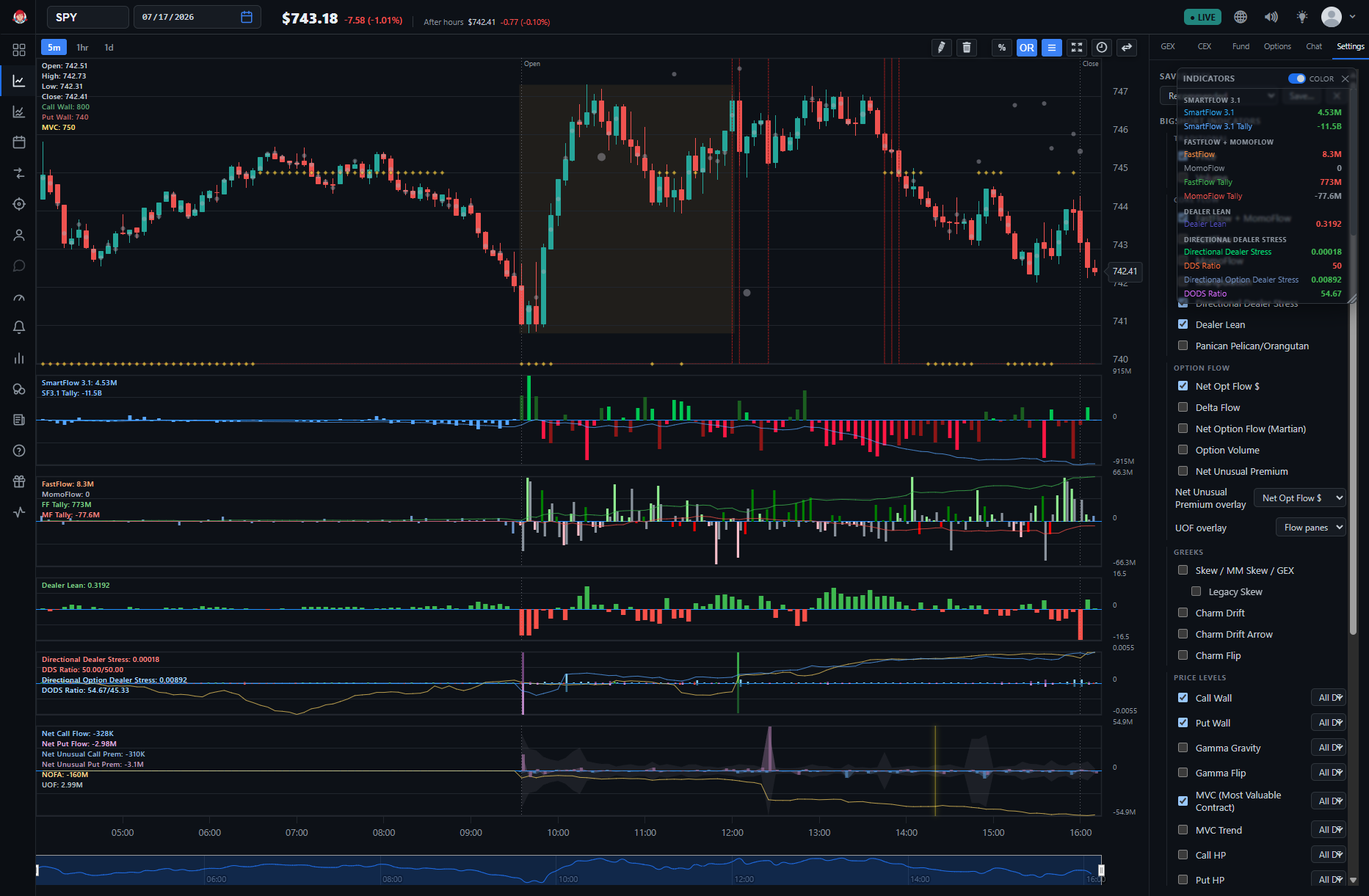
Task: Click the trash delete drawings icon
Action: point(967,48)
